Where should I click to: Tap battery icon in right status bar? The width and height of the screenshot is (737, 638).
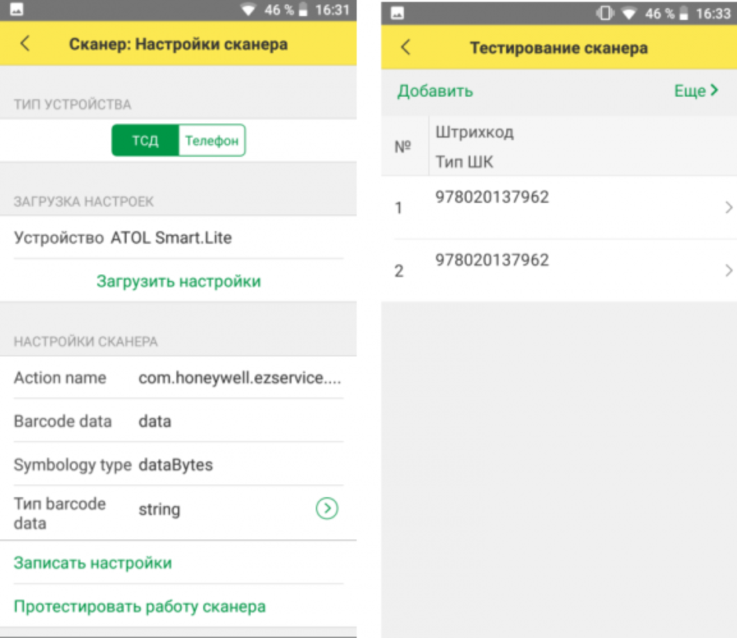(x=684, y=13)
